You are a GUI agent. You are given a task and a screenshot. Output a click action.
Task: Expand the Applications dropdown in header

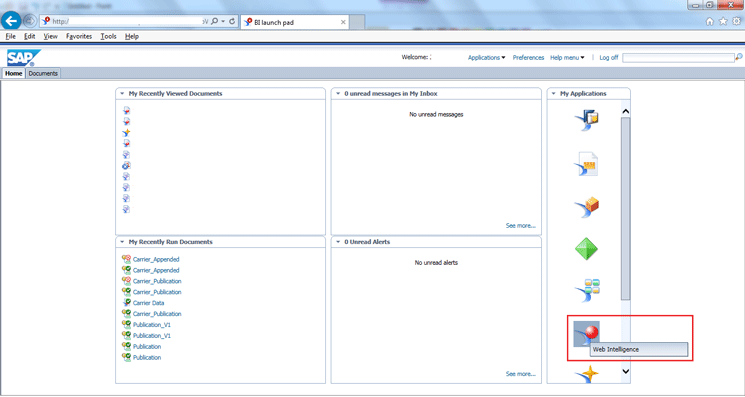click(487, 57)
